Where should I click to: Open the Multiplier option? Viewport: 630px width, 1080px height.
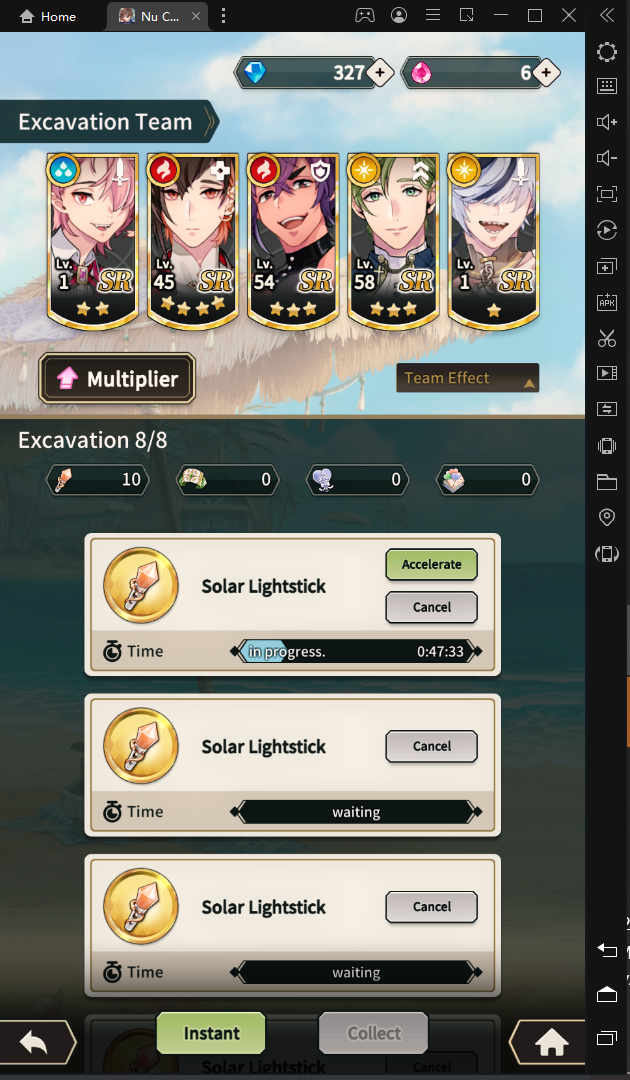(x=117, y=379)
